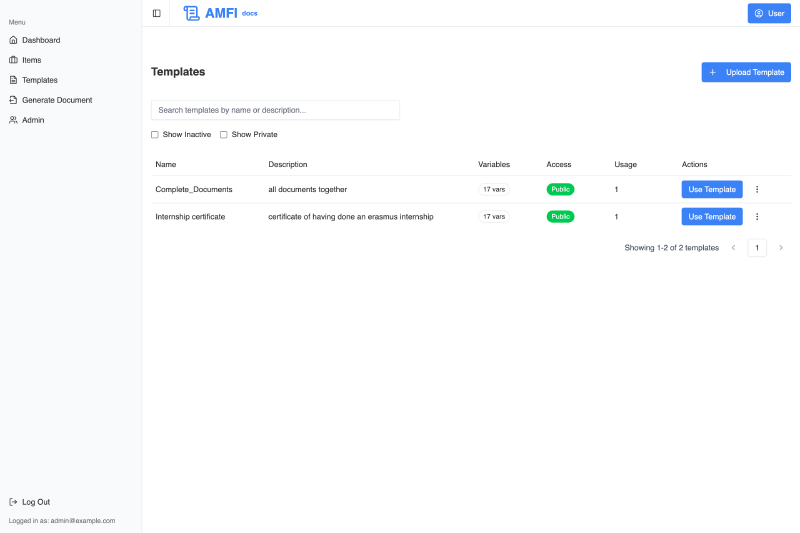Click the User button in the header
Viewport: 800px width, 533px height.
click(769, 13)
